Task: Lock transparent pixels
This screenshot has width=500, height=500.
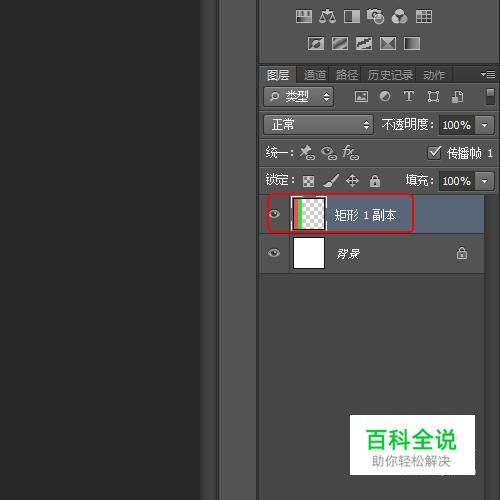Action: (x=308, y=181)
